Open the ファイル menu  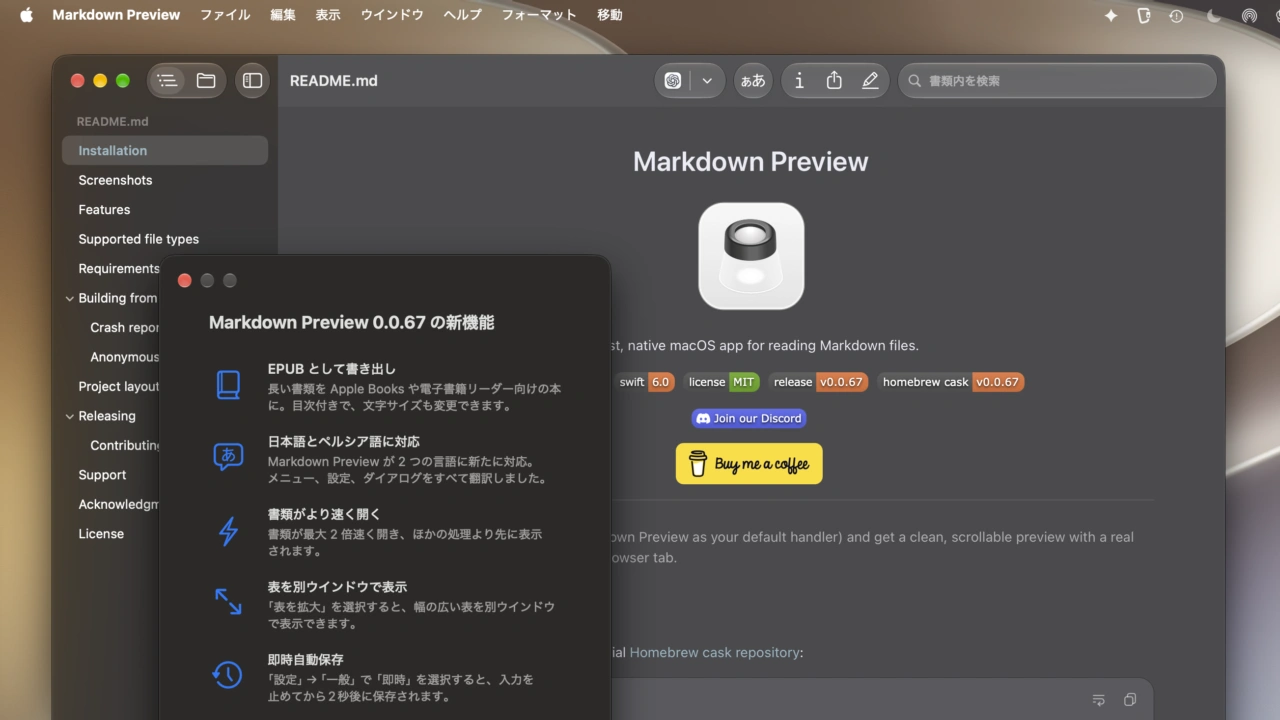(226, 15)
